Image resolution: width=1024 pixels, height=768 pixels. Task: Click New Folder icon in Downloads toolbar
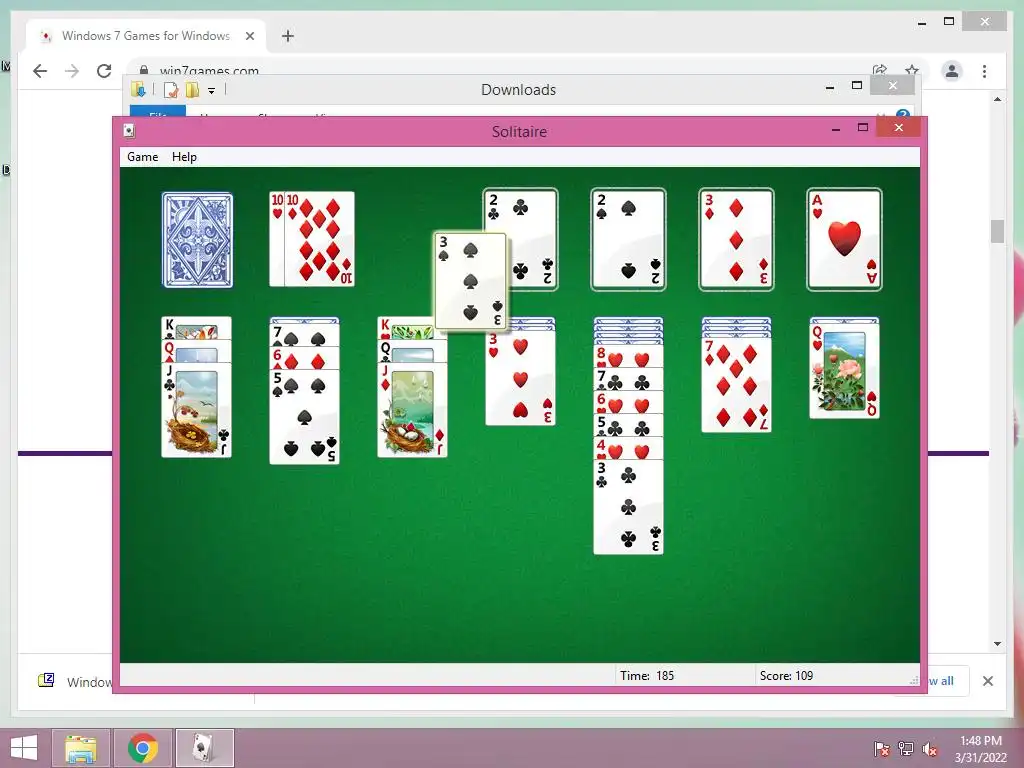point(192,89)
